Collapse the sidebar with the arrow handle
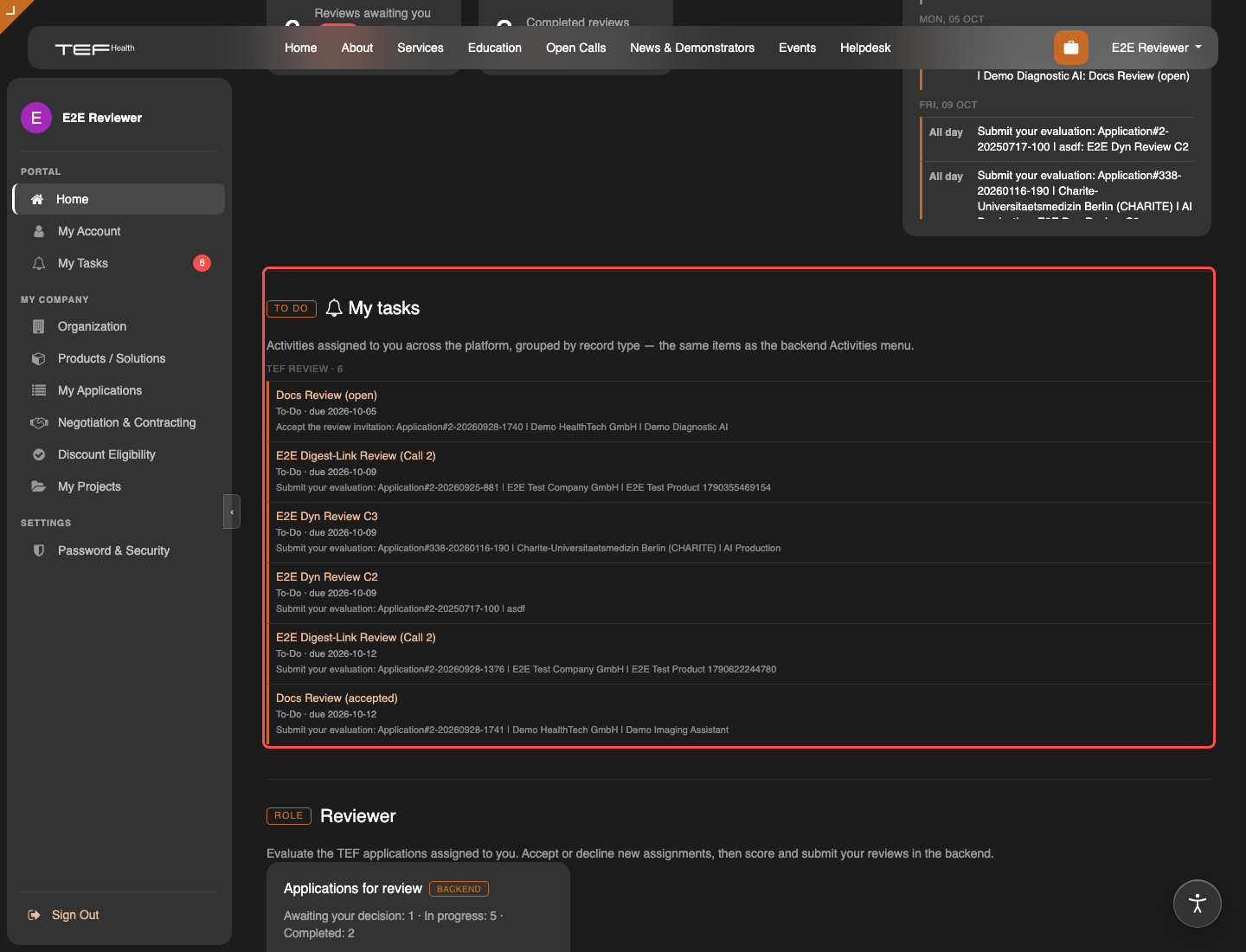Viewport: 1246px width, 952px height. (x=232, y=511)
